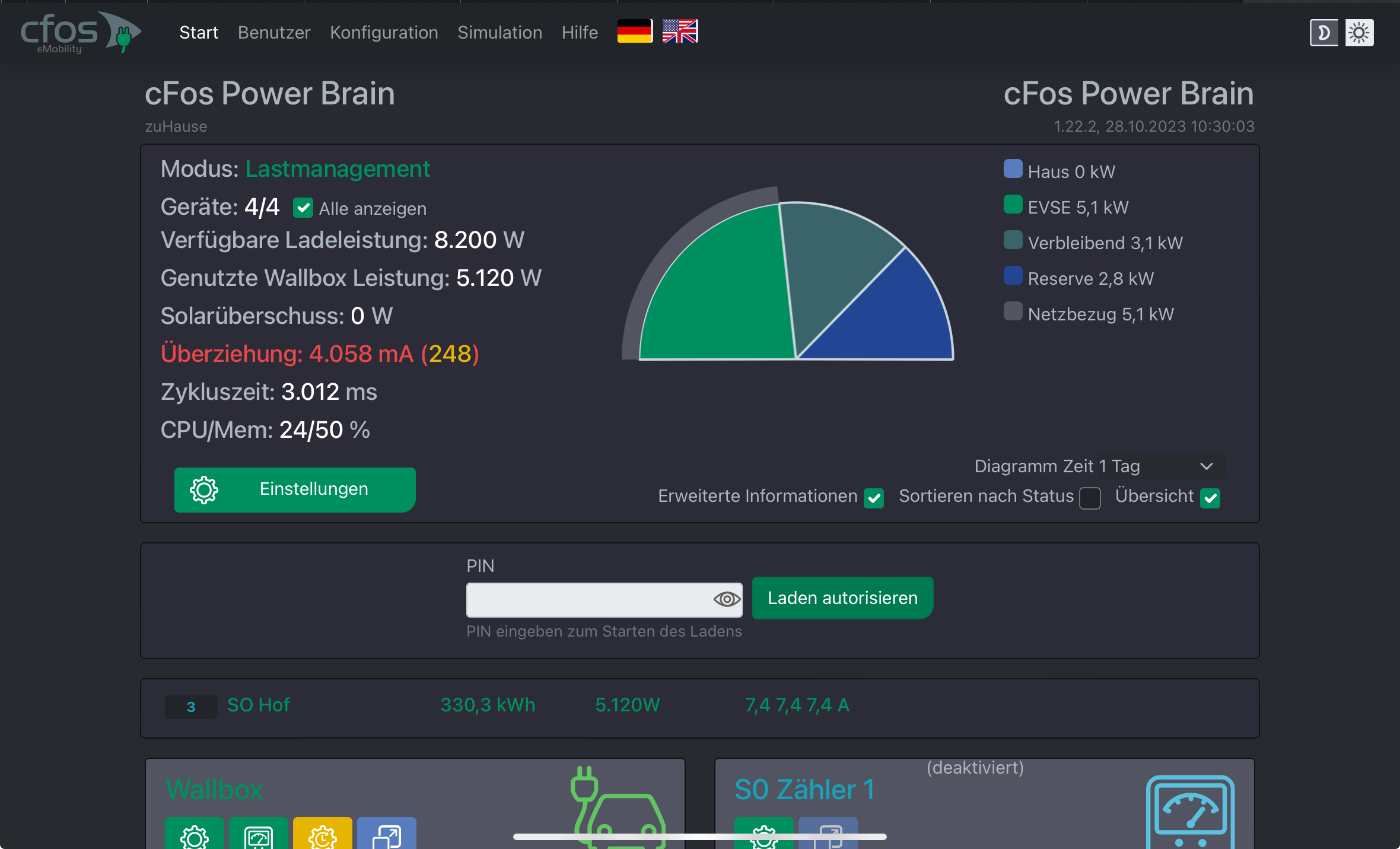Open Wallbox yellow charging rules icon
This screenshot has width=1400, height=849.
coord(323,833)
